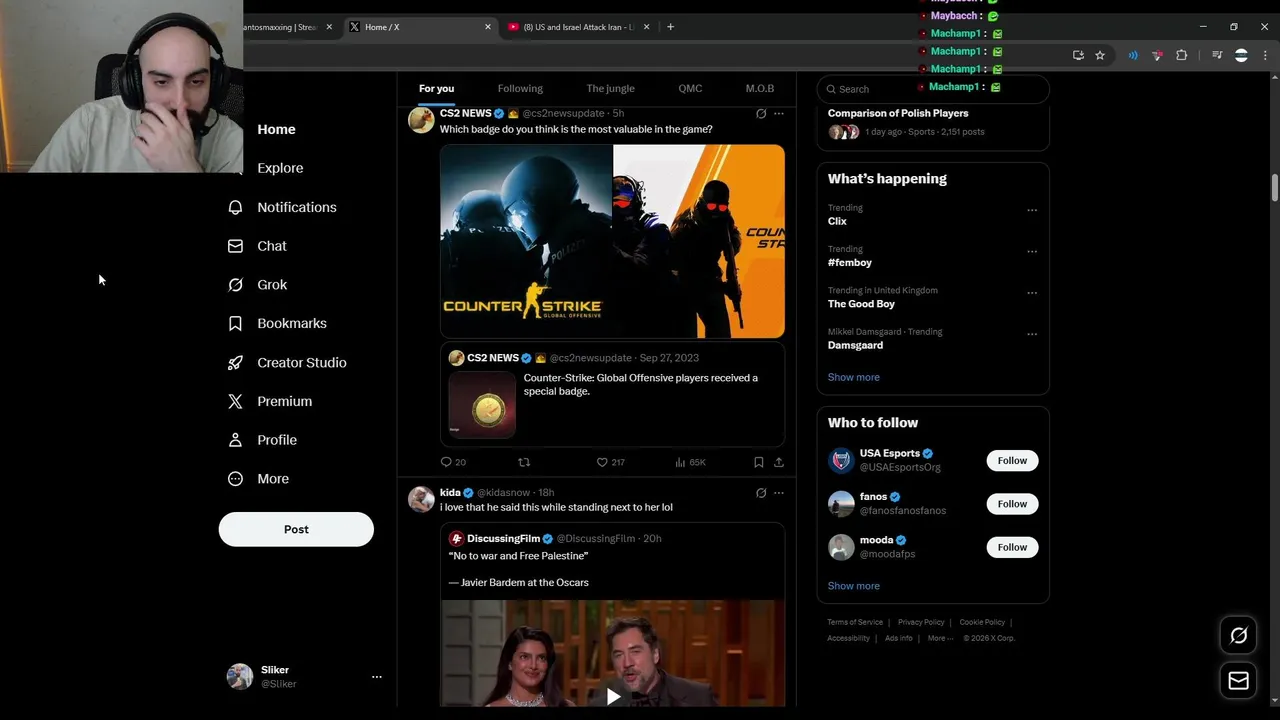Open options for The Good Boy trend
The image size is (1280, 720).
click(x=1032, y=293)
